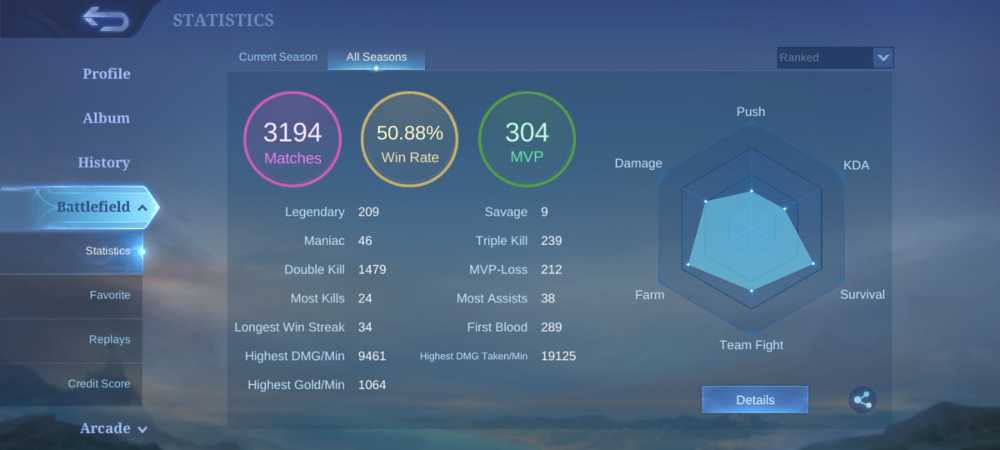The width and height of the screenshot is (1000, 450).
Task: Tap the 50.88% Win Rate circle
Action: (409, 139)
